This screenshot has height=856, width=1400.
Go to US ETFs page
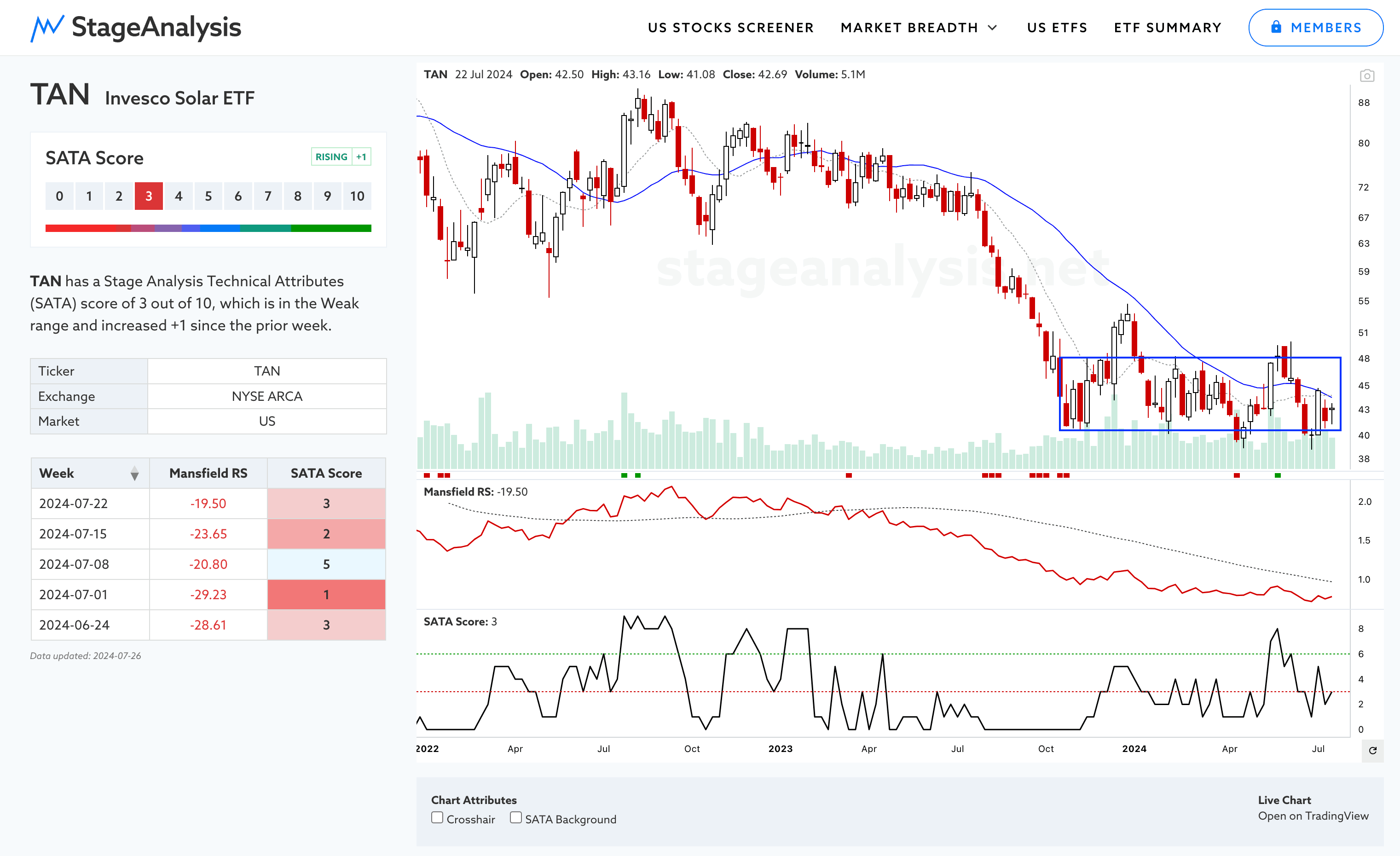tap(1057, 28)
